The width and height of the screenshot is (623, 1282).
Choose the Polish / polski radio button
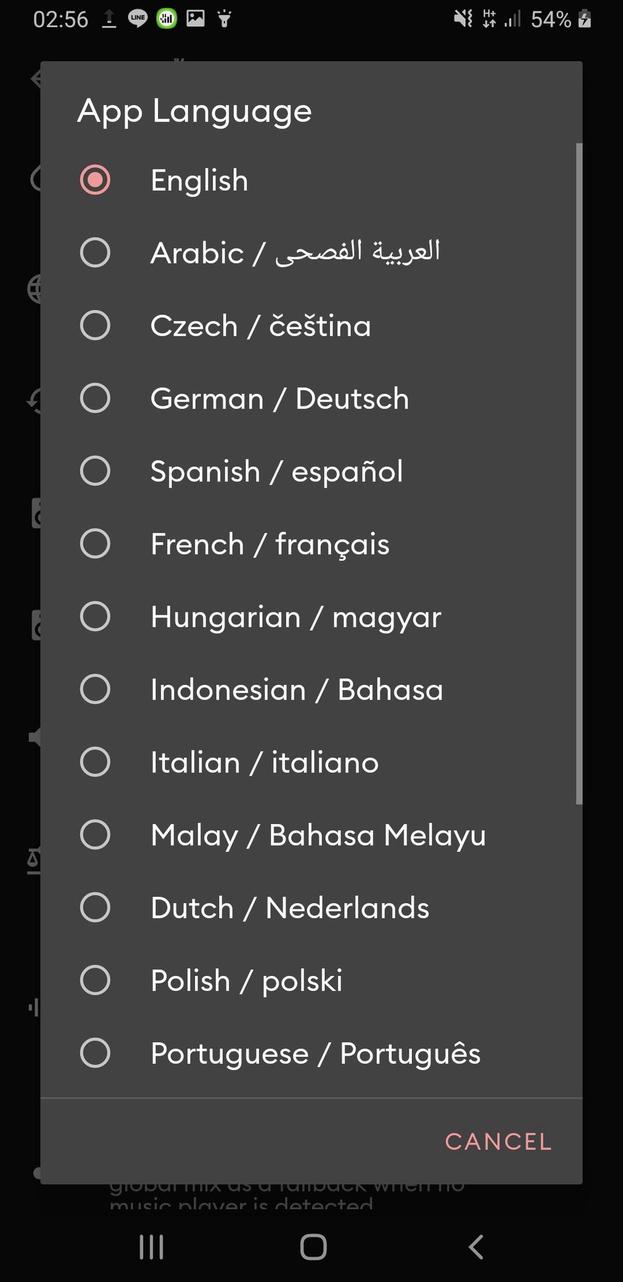pyautogui.click(x=95, y=980)
